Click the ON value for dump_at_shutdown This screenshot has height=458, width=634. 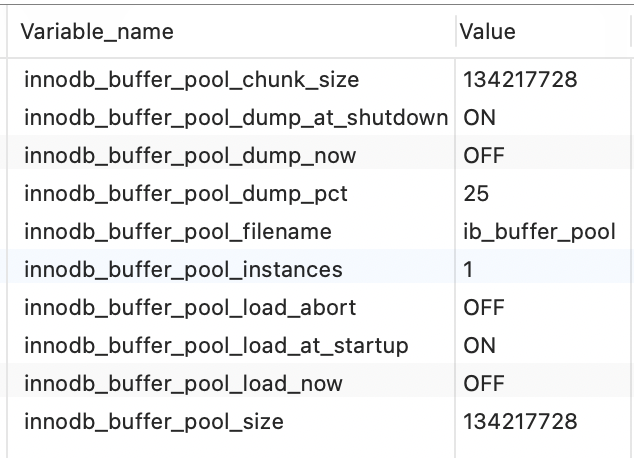pyautogui.click(x=480, y=118)
